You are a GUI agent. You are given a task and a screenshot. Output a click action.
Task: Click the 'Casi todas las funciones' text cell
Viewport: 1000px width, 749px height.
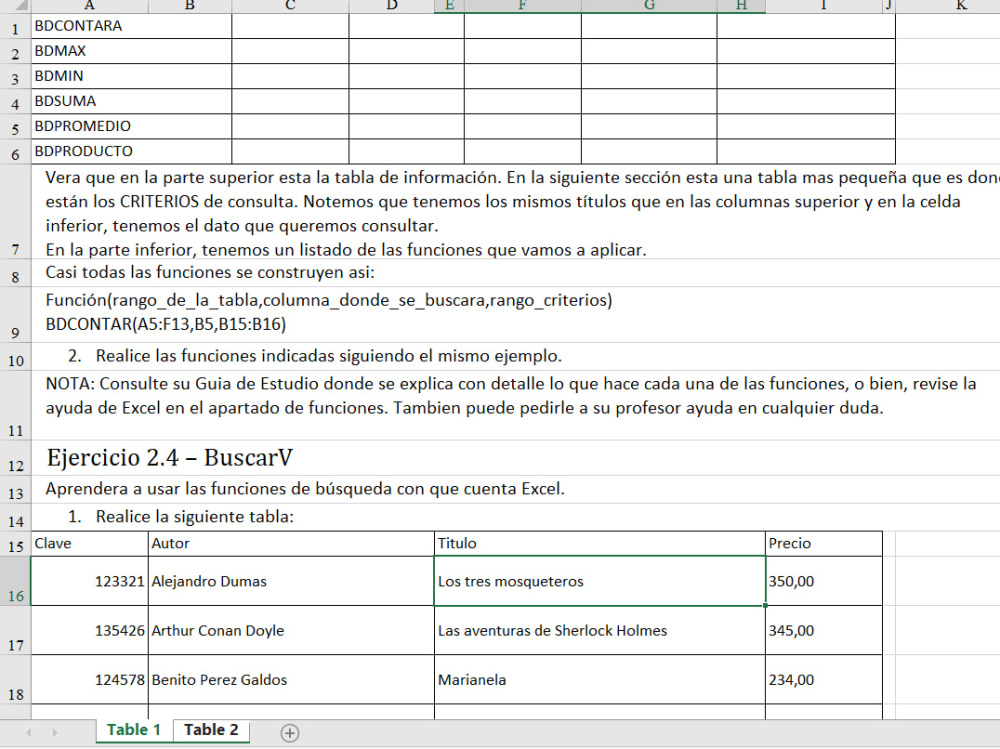210,272
